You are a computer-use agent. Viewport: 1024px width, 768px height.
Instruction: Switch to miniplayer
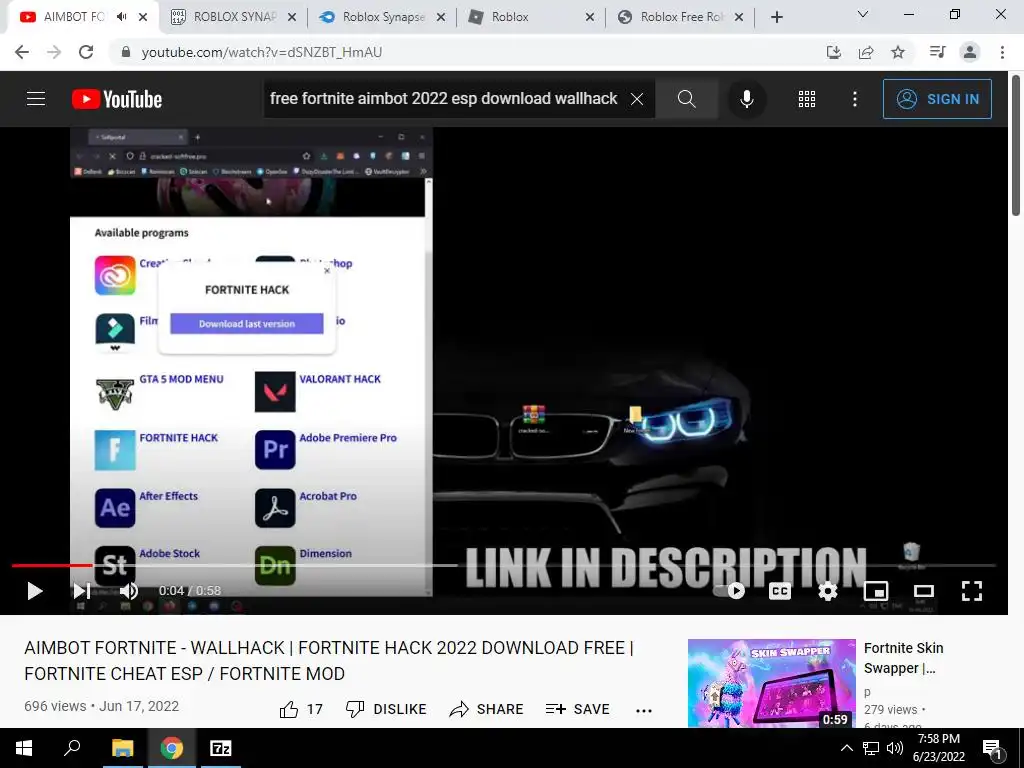[x=875, y=591]
